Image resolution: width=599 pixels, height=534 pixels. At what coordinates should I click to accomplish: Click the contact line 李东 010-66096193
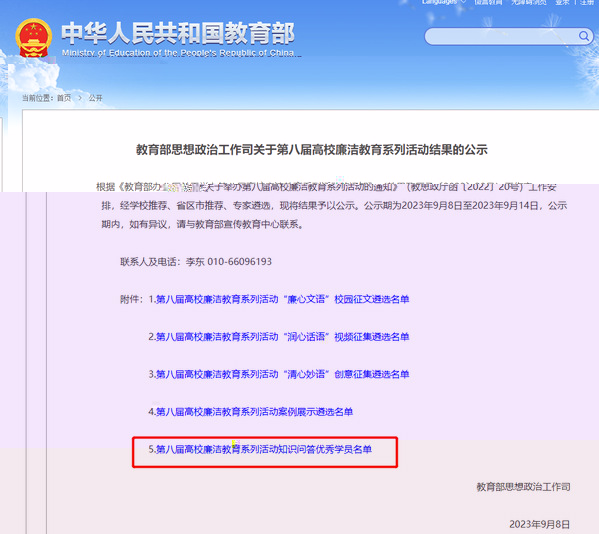[196, 262]
